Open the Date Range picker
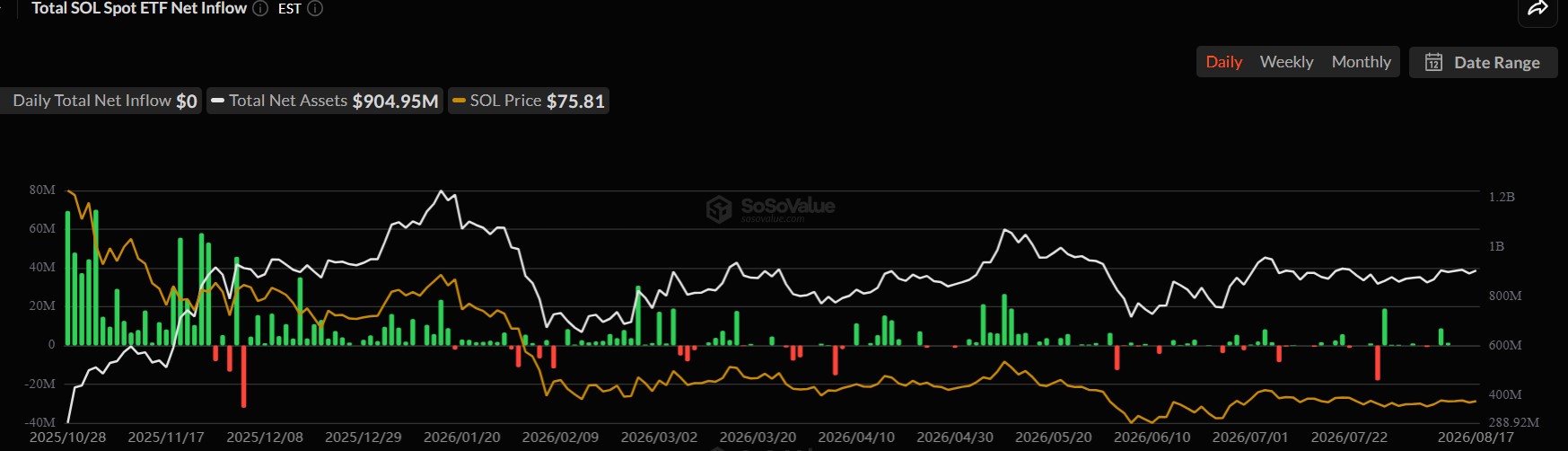Screen dimensions: 1568x451 tap(1483, 62)
